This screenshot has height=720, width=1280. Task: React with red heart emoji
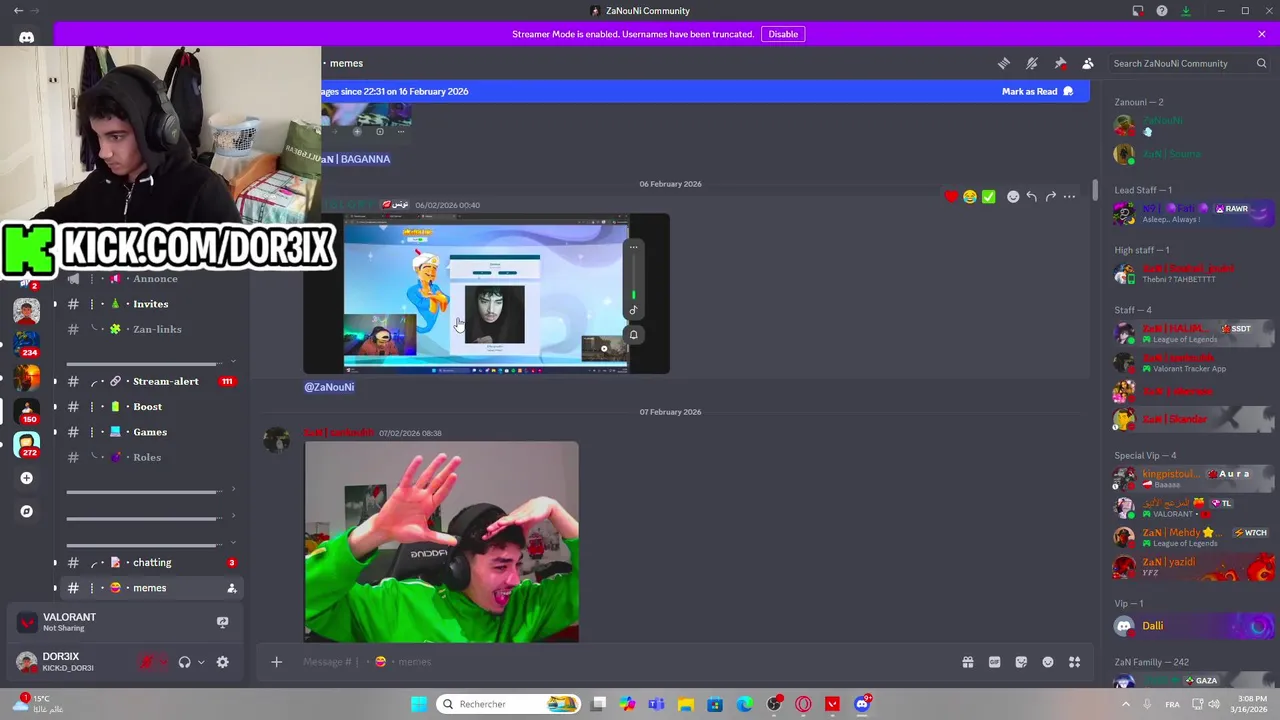coord(951,197)
